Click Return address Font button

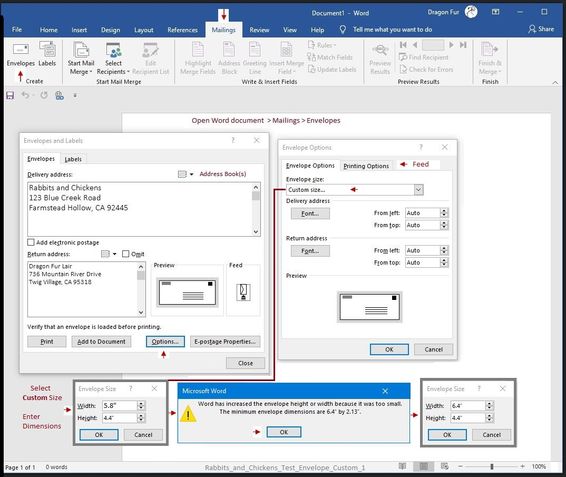click(x=310, y=251)
